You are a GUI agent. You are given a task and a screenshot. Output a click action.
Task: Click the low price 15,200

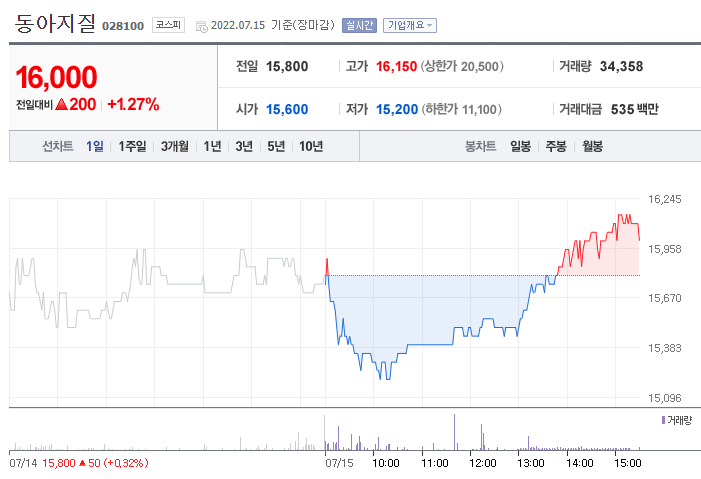397,110
